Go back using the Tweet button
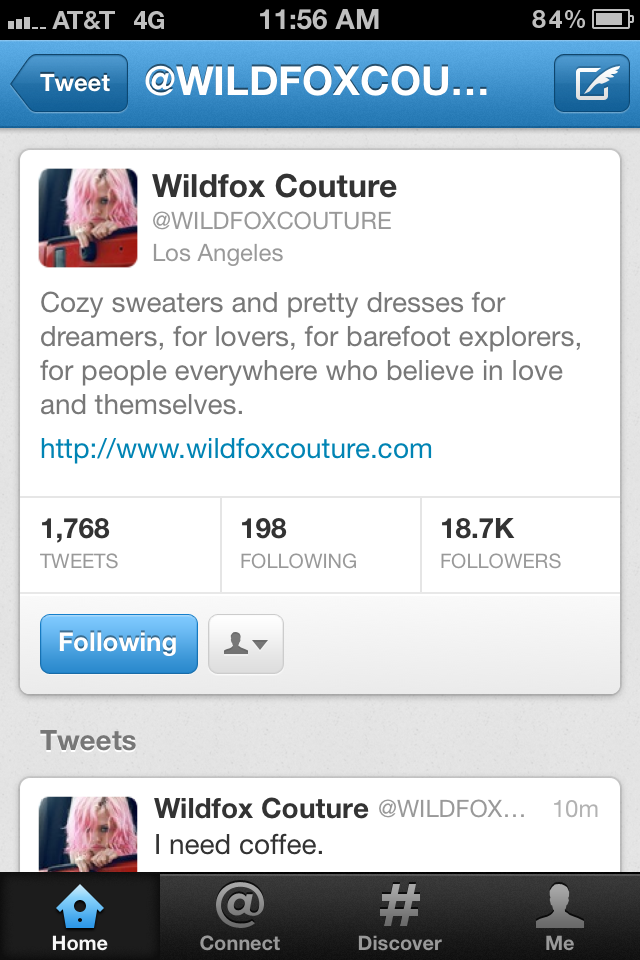This screenshot has width=640, height=960. coord(70,83)
